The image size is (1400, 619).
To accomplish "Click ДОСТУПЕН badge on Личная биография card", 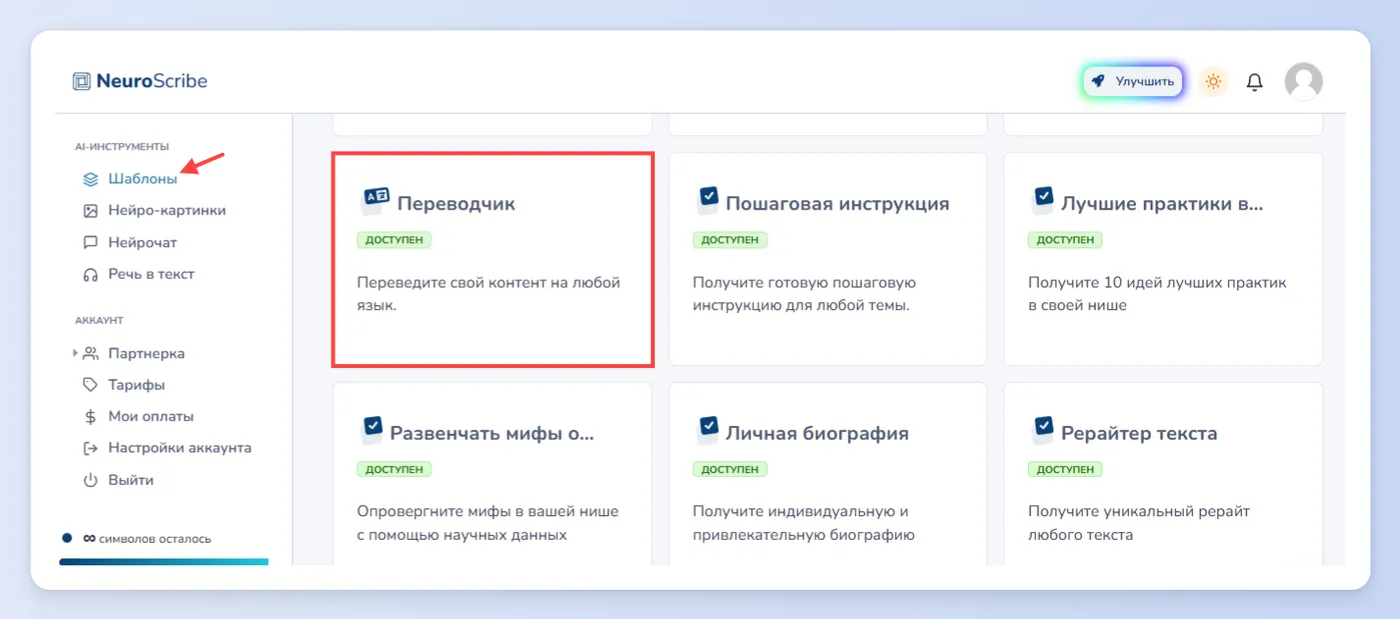I will 730,469.
